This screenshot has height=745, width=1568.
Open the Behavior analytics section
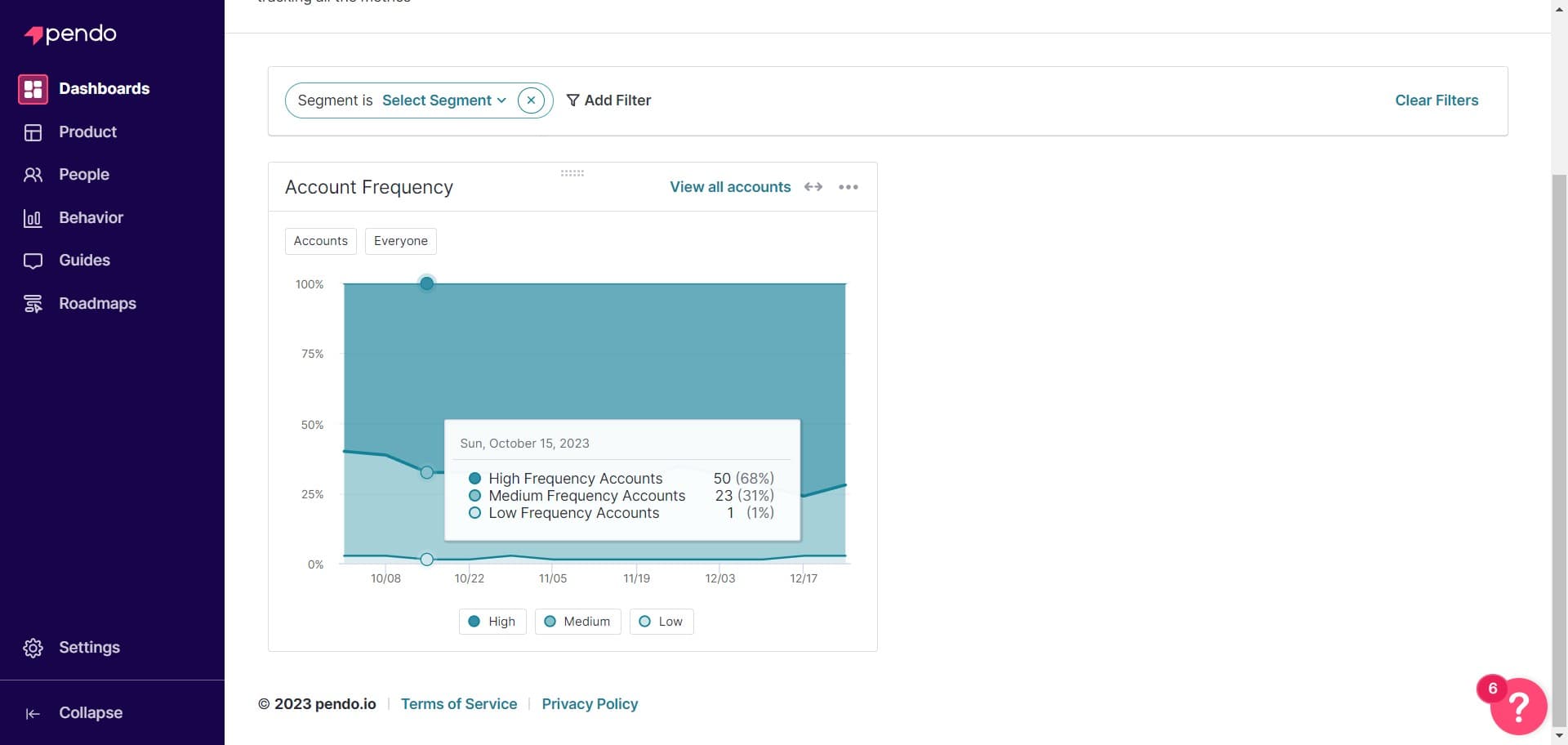(x=90, y=217)
